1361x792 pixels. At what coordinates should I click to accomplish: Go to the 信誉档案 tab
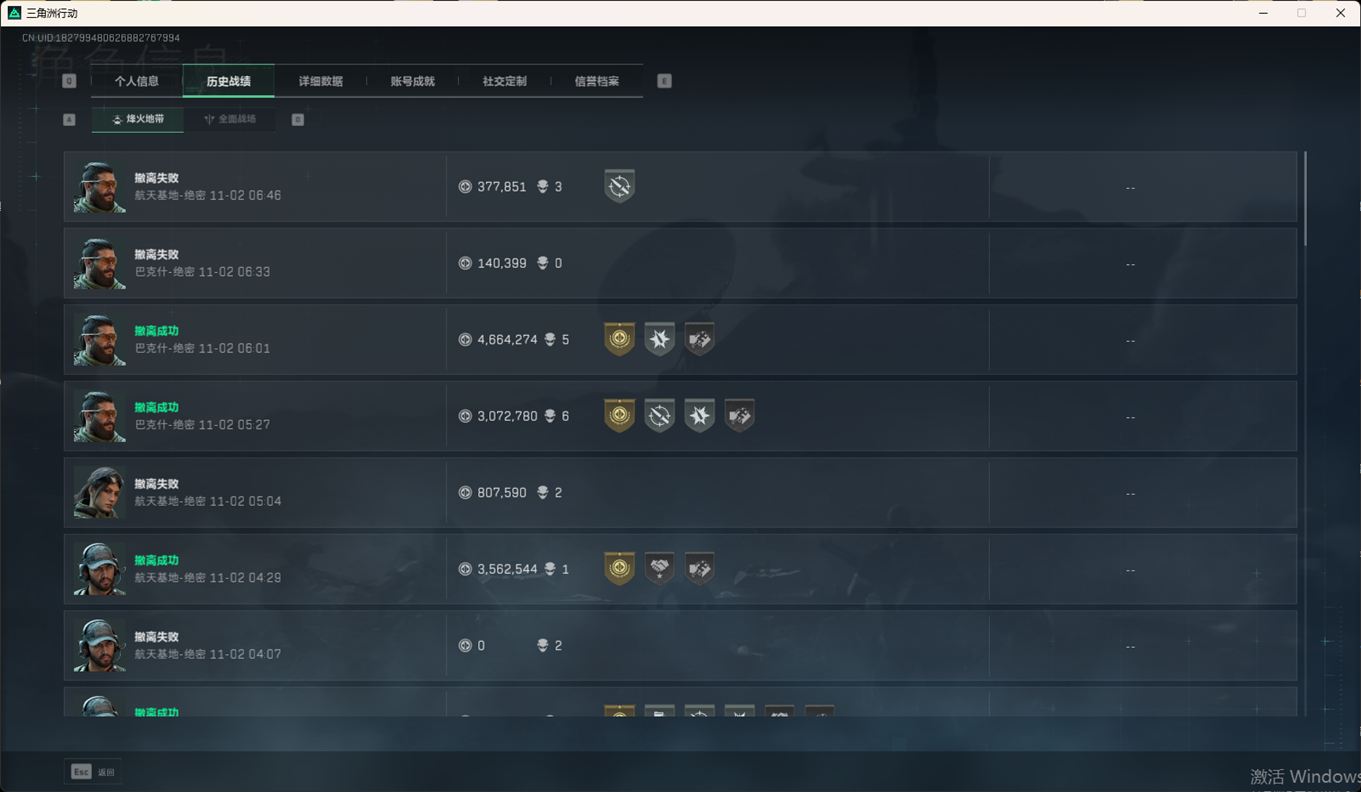[597, 81]
